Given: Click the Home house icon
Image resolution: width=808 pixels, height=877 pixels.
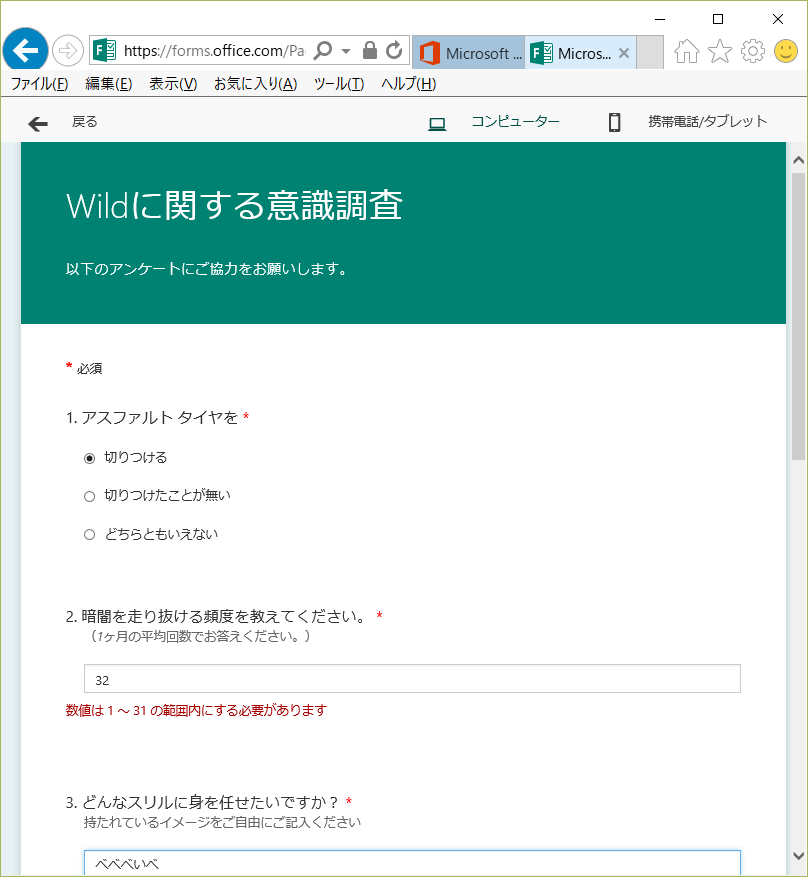Looking at the screenshot, I should click(x=687, y=51).
